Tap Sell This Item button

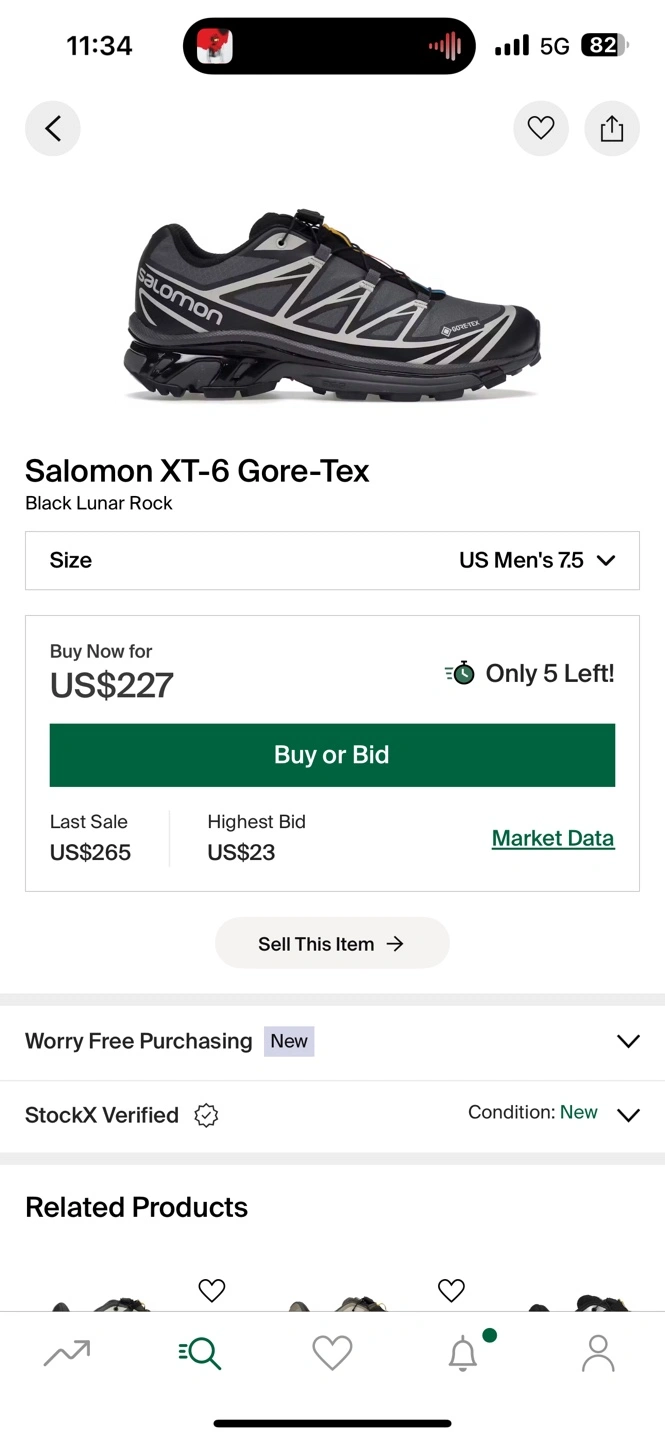(x=332, y=943)
